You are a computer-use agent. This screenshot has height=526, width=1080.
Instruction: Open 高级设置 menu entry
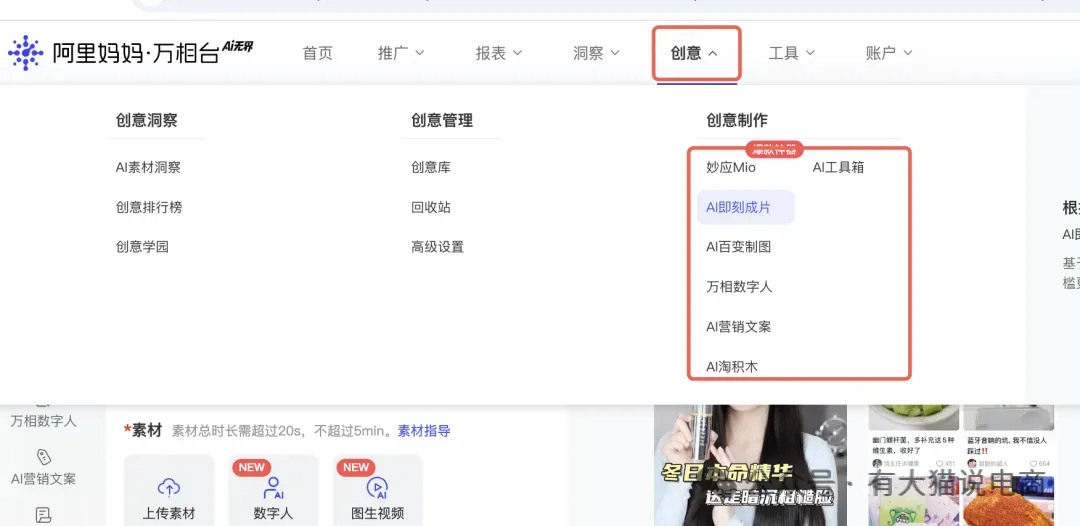(437, 247)
